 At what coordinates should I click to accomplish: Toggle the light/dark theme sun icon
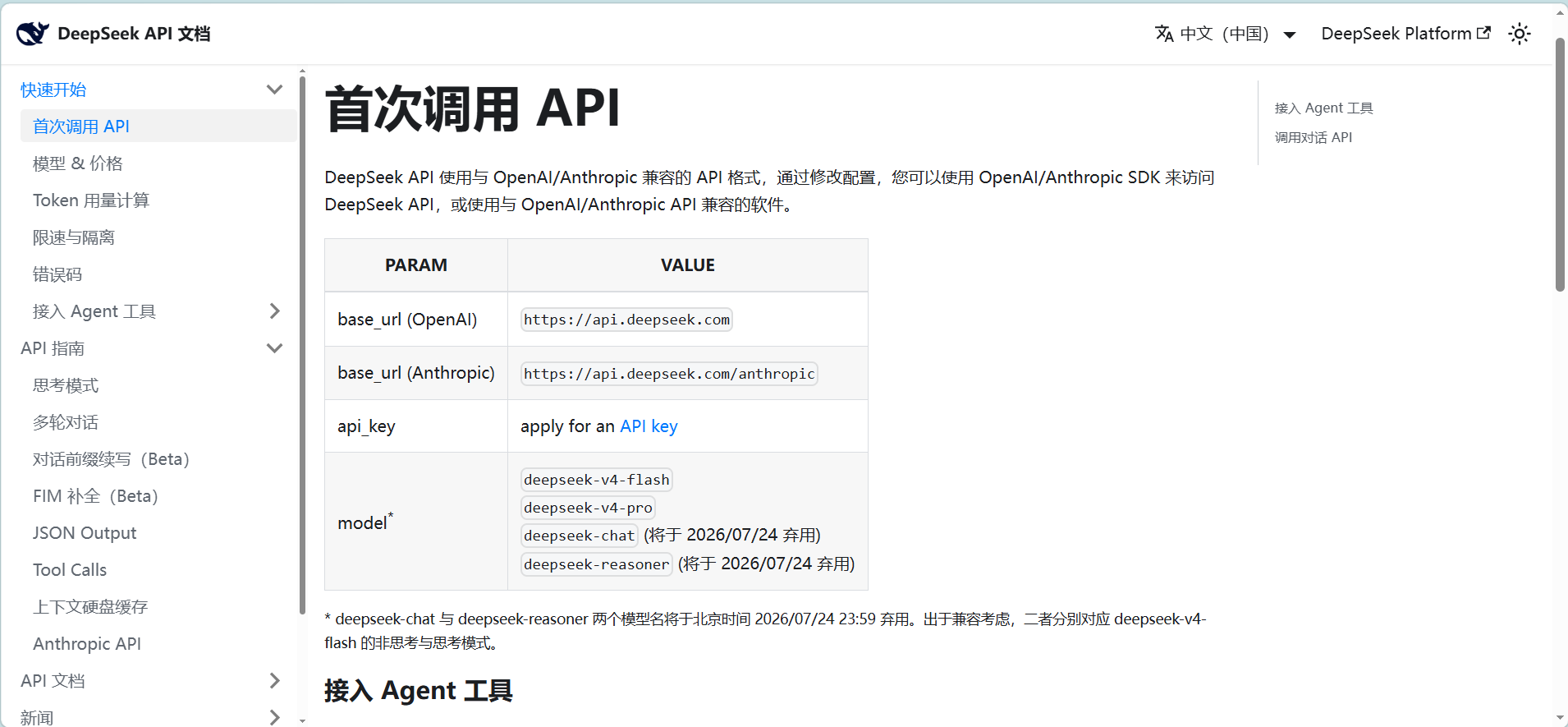click(1520, 34)
